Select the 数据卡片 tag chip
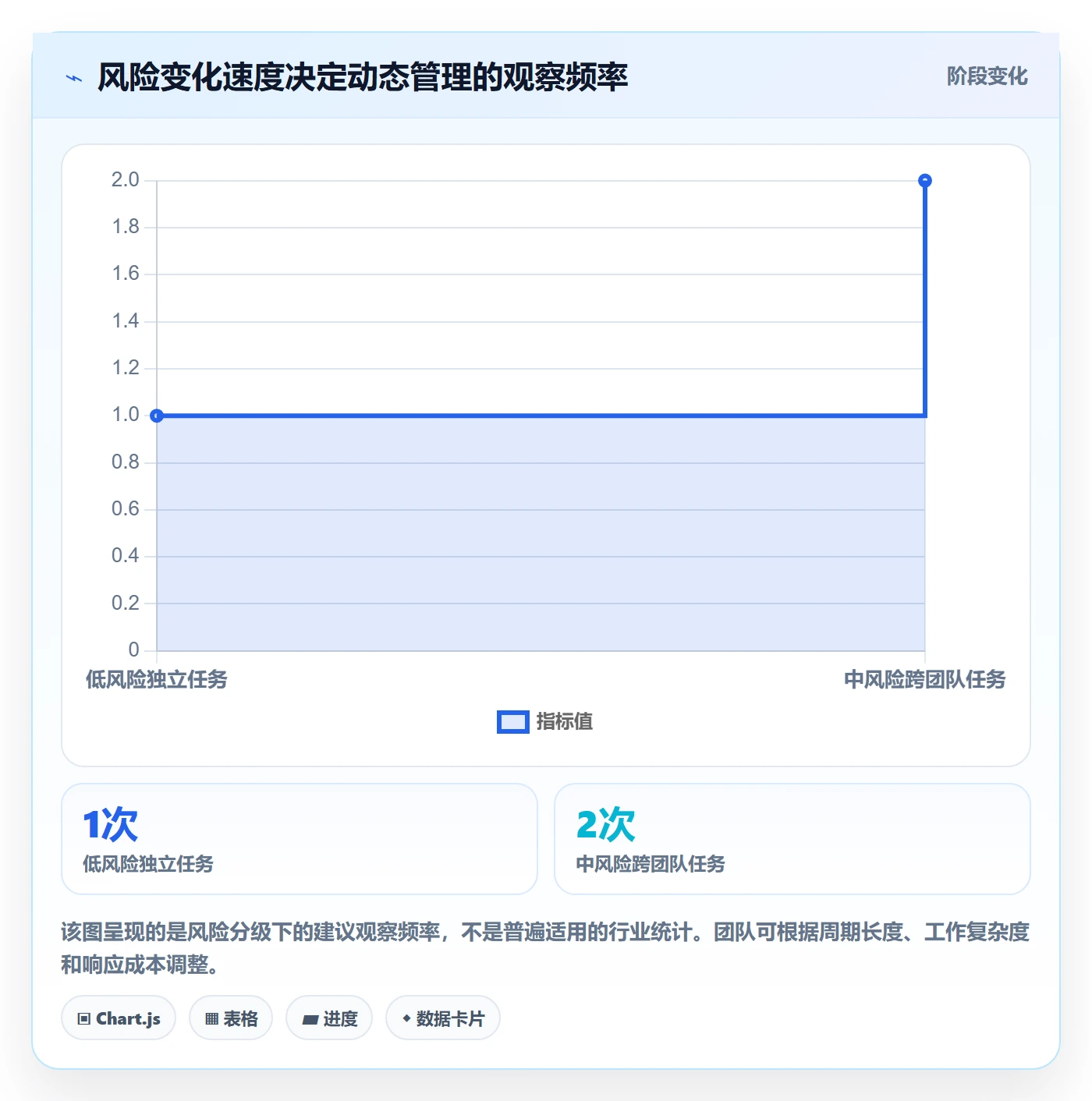The image size is (1092, 1101). pyautogui.click(x=443, y=1018)
